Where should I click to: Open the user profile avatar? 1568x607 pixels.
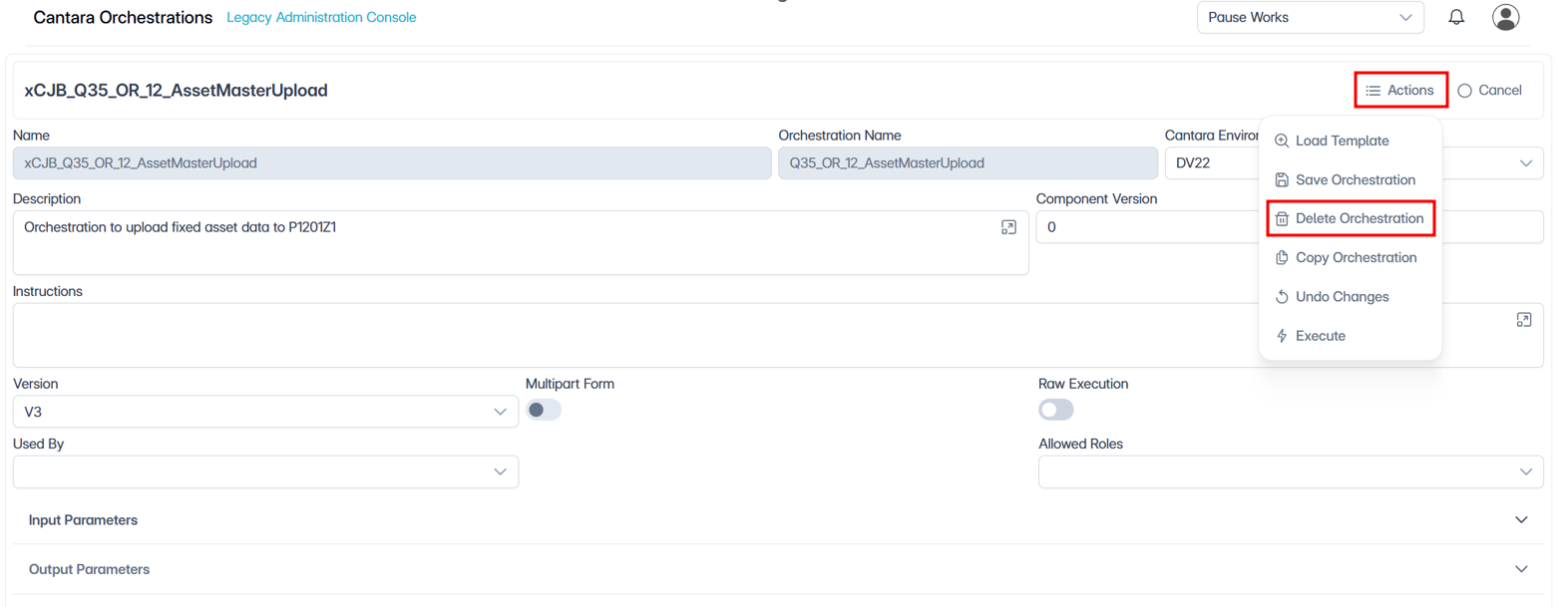point(1505,17)
